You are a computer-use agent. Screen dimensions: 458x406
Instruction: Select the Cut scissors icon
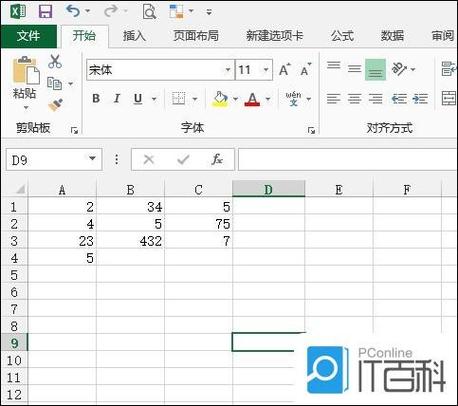point(55,62)
